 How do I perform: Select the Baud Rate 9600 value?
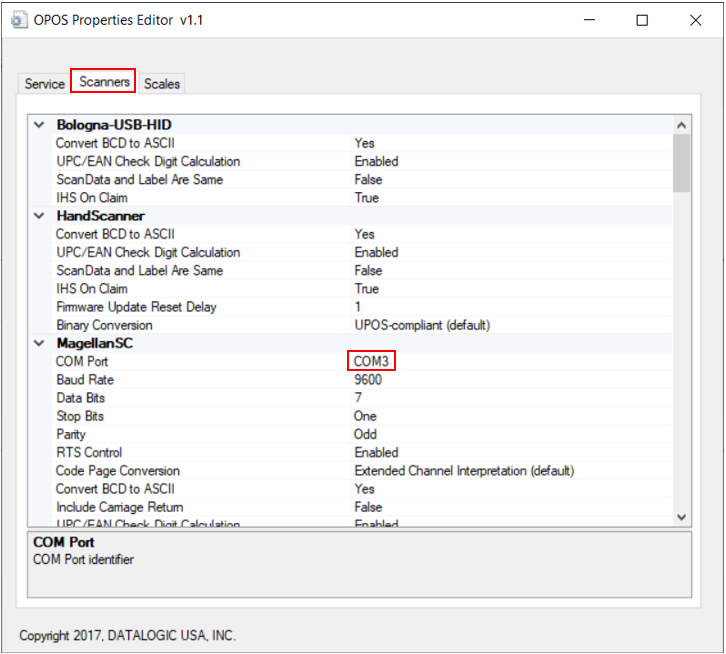tap(367, 380)
